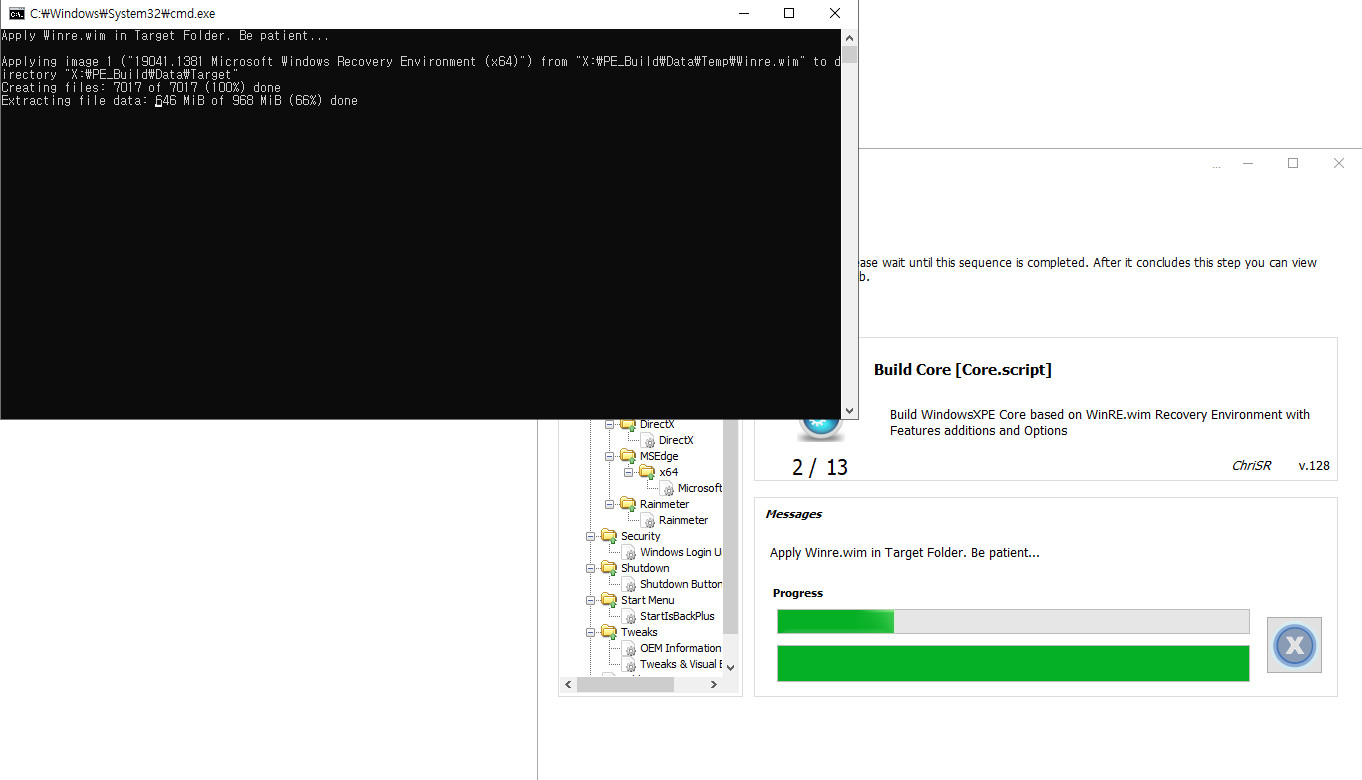This screenshot has height=780, width=1362.
Task: Select the StartIsBackPlus tree entry
Action: 677,616
